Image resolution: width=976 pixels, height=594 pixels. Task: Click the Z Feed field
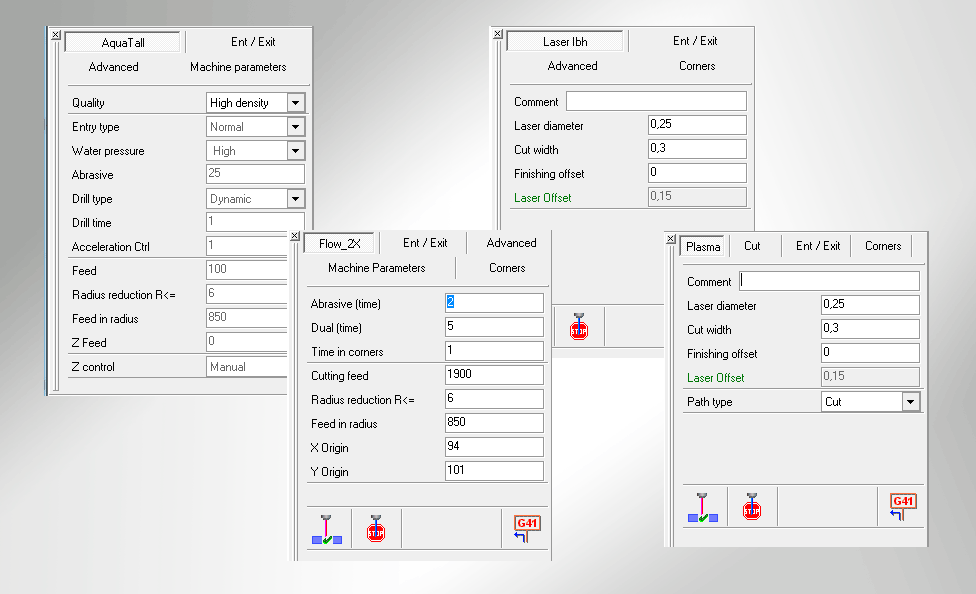pyautogui.click(x=248, y=342)
